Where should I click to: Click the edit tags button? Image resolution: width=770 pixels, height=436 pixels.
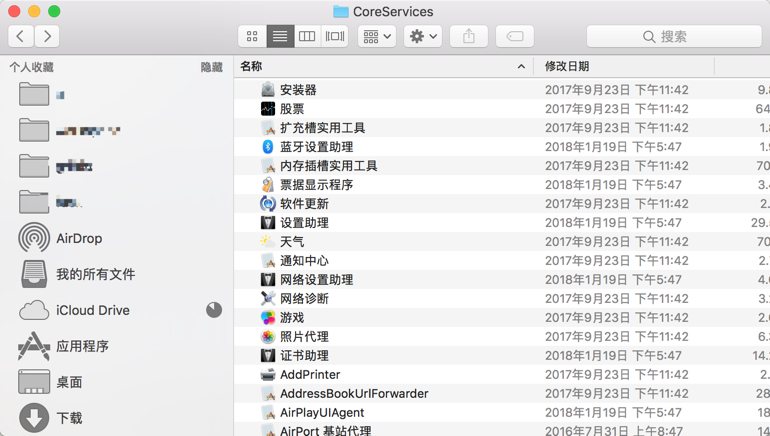(x=515, y=36)
